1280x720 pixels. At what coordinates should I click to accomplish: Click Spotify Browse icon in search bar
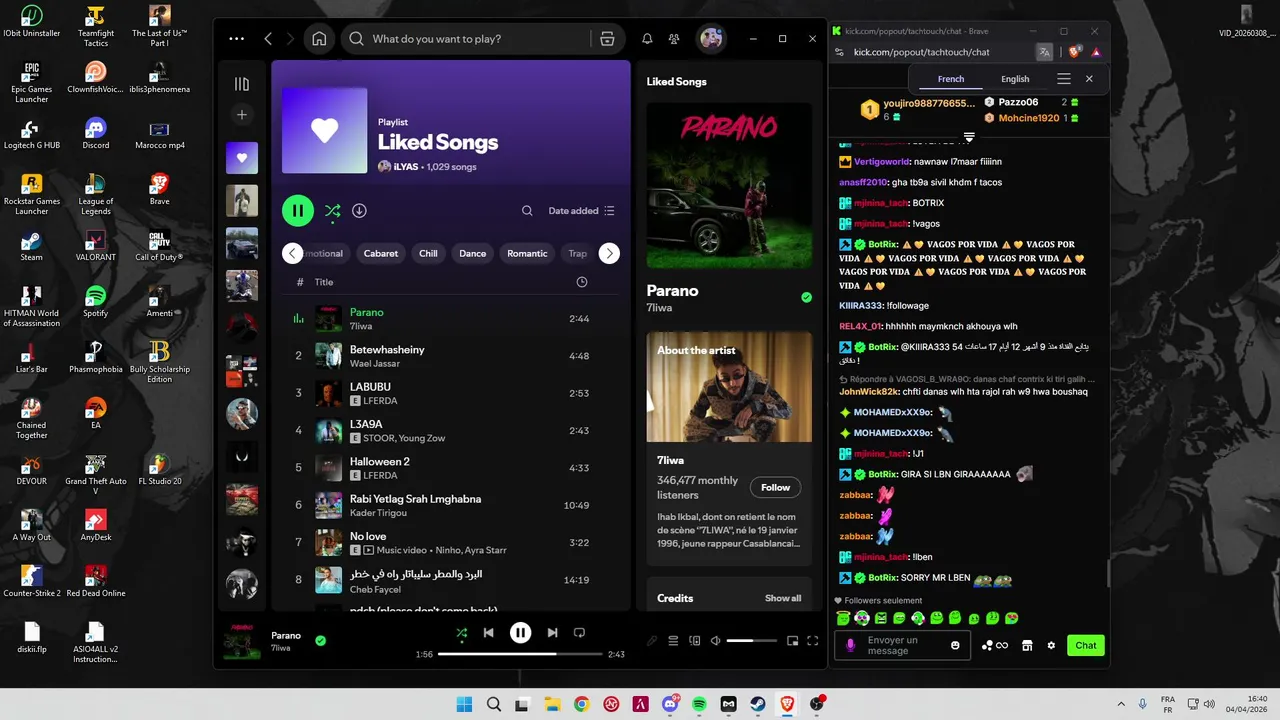607,39
